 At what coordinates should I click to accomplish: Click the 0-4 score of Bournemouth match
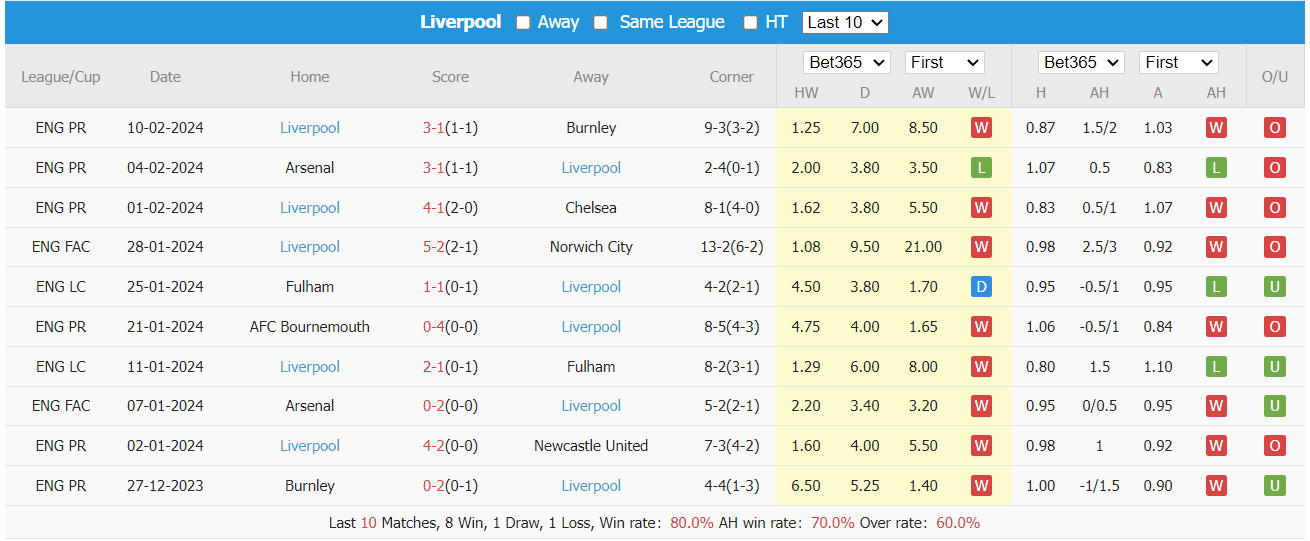(433, 327)
